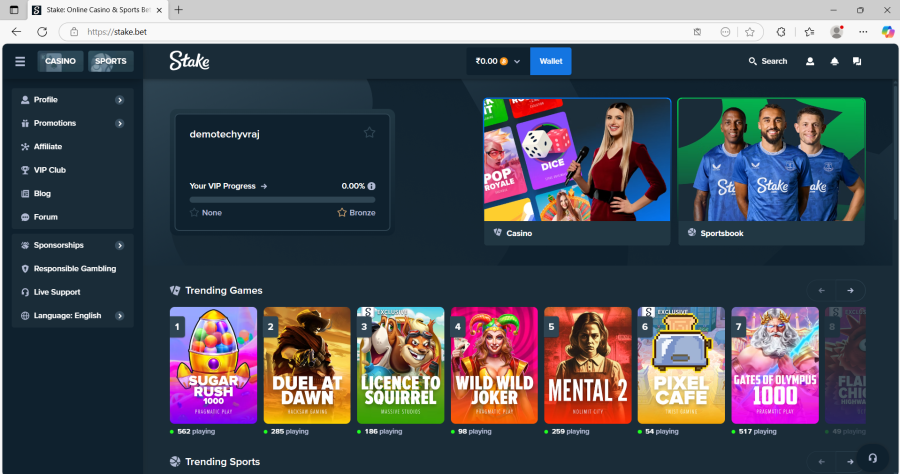This screenshot has height=474, width=900.
Task: Show next Trending Games with right arrow
Action: 851,291
